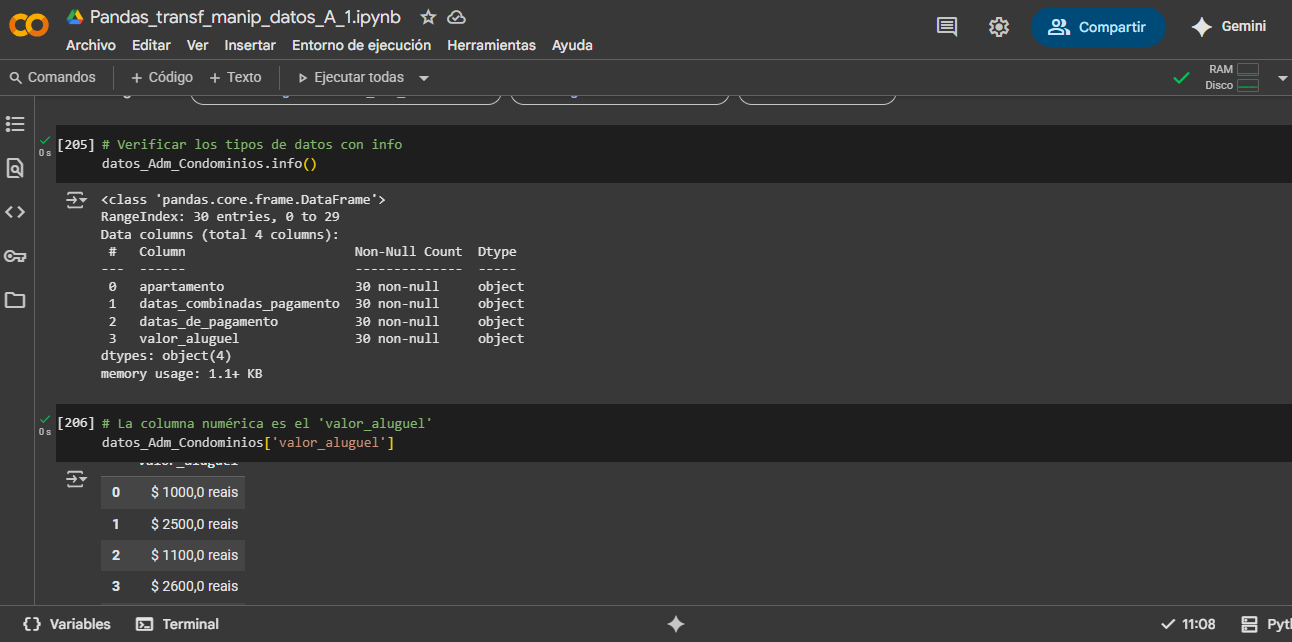Click the Compartir share button
The height and width of the screenshot is (642, 1292).
(1098, 27)
